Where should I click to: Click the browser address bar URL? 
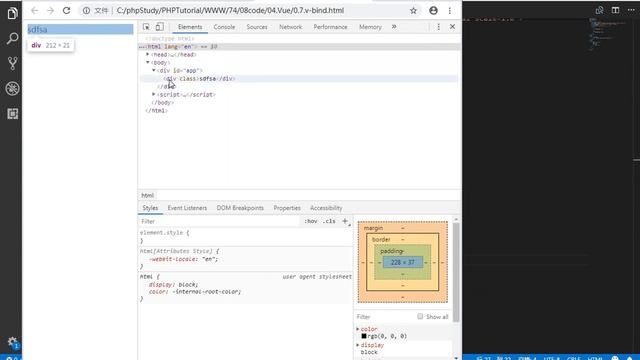[x=230, y=11]
